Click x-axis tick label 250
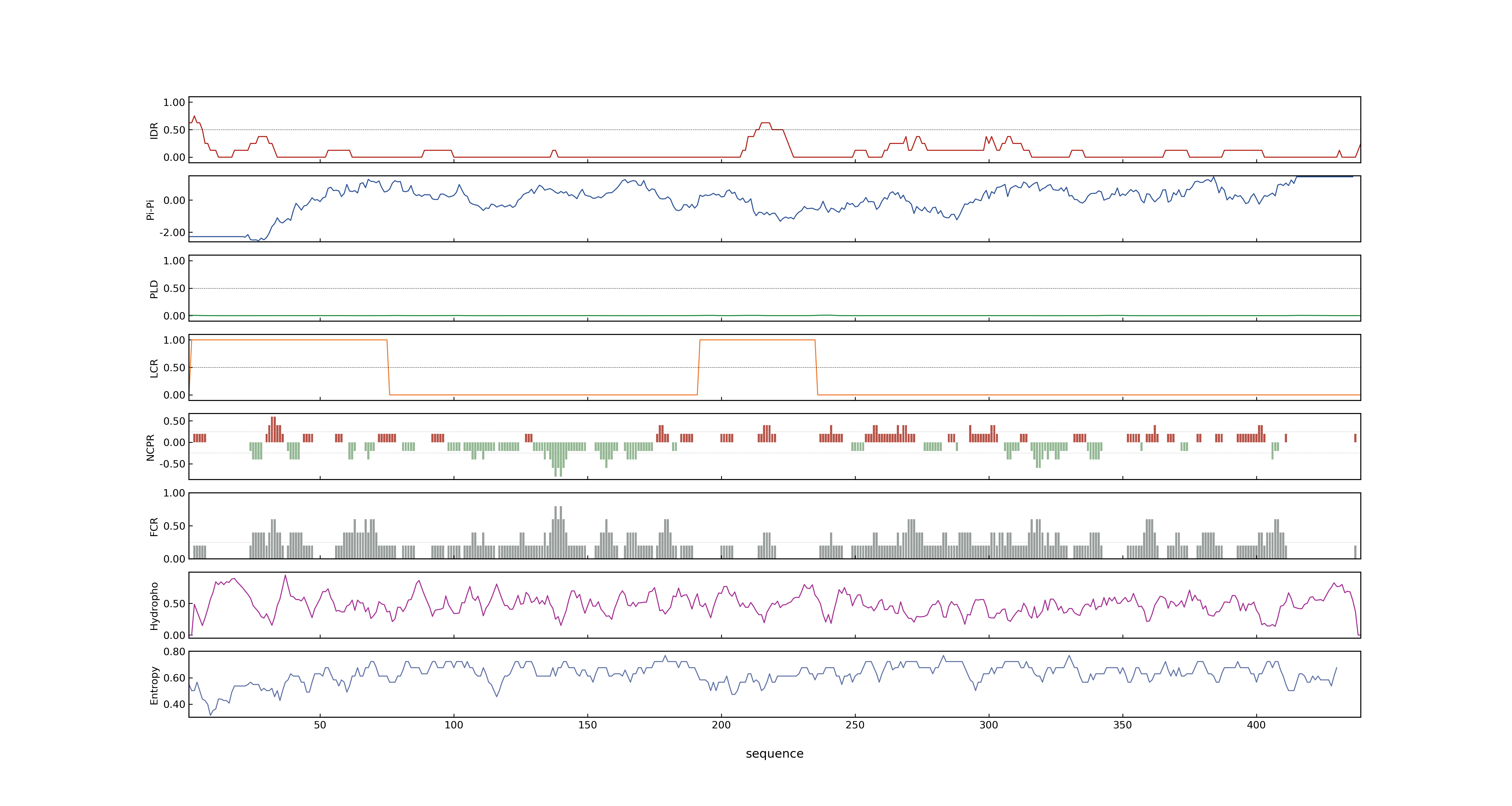Image resolution: width=1512 pixels, height=806 pixels. (x=855, y=725)
